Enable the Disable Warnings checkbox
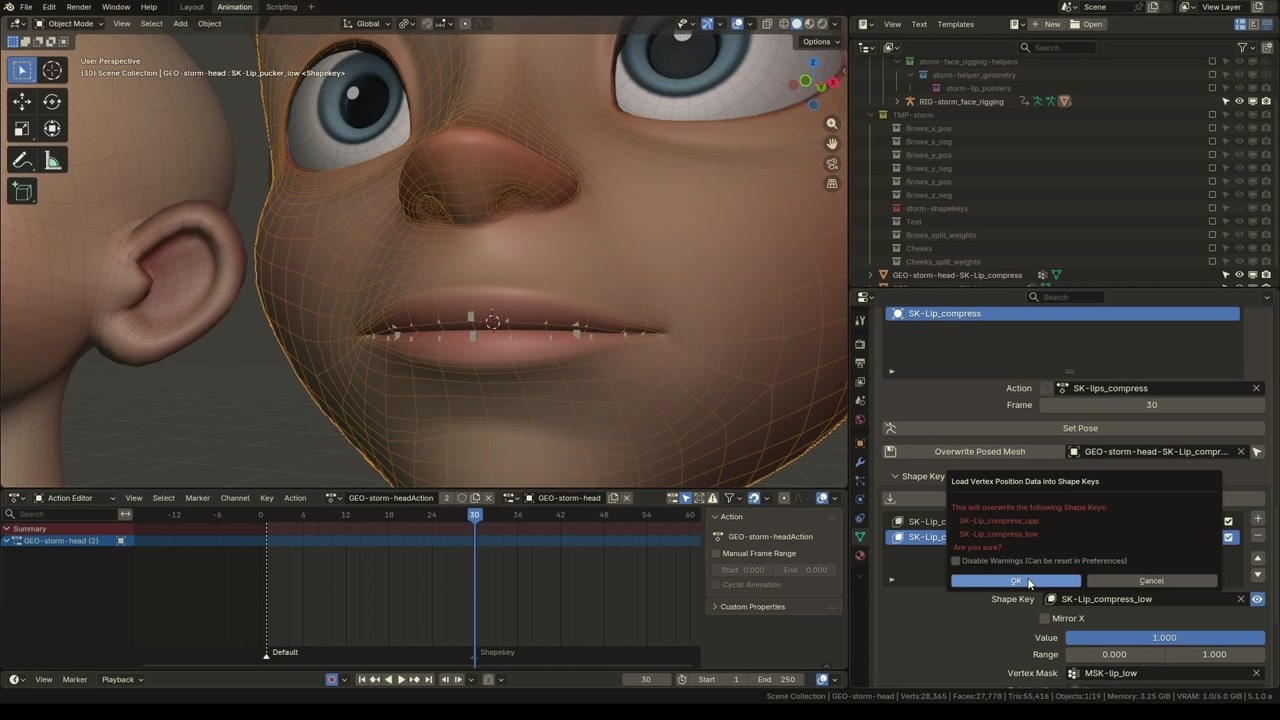Image resolution: width=1280 pixels, height=720 pixels. point(956,561)
